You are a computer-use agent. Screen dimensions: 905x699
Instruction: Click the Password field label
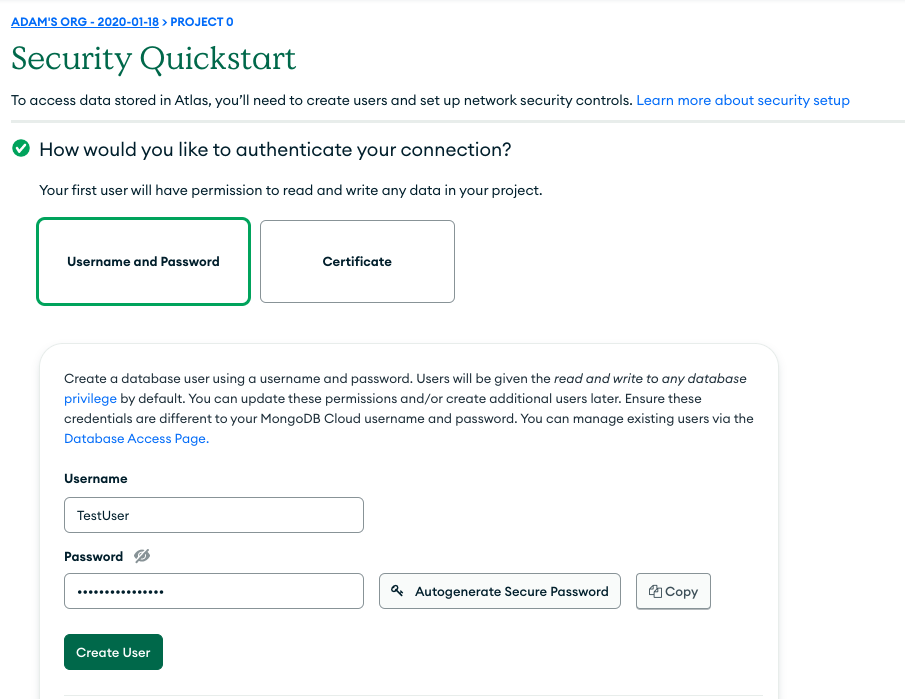93,556
